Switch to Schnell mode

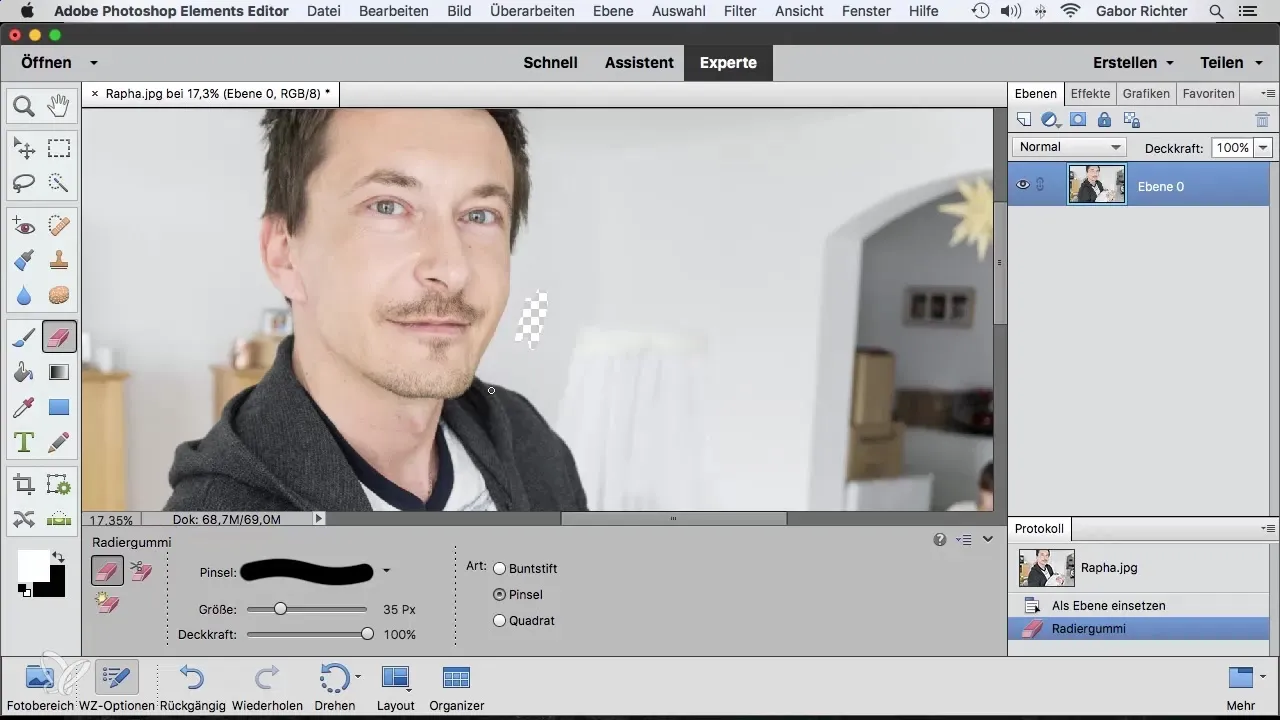click(x=550, y=62)
